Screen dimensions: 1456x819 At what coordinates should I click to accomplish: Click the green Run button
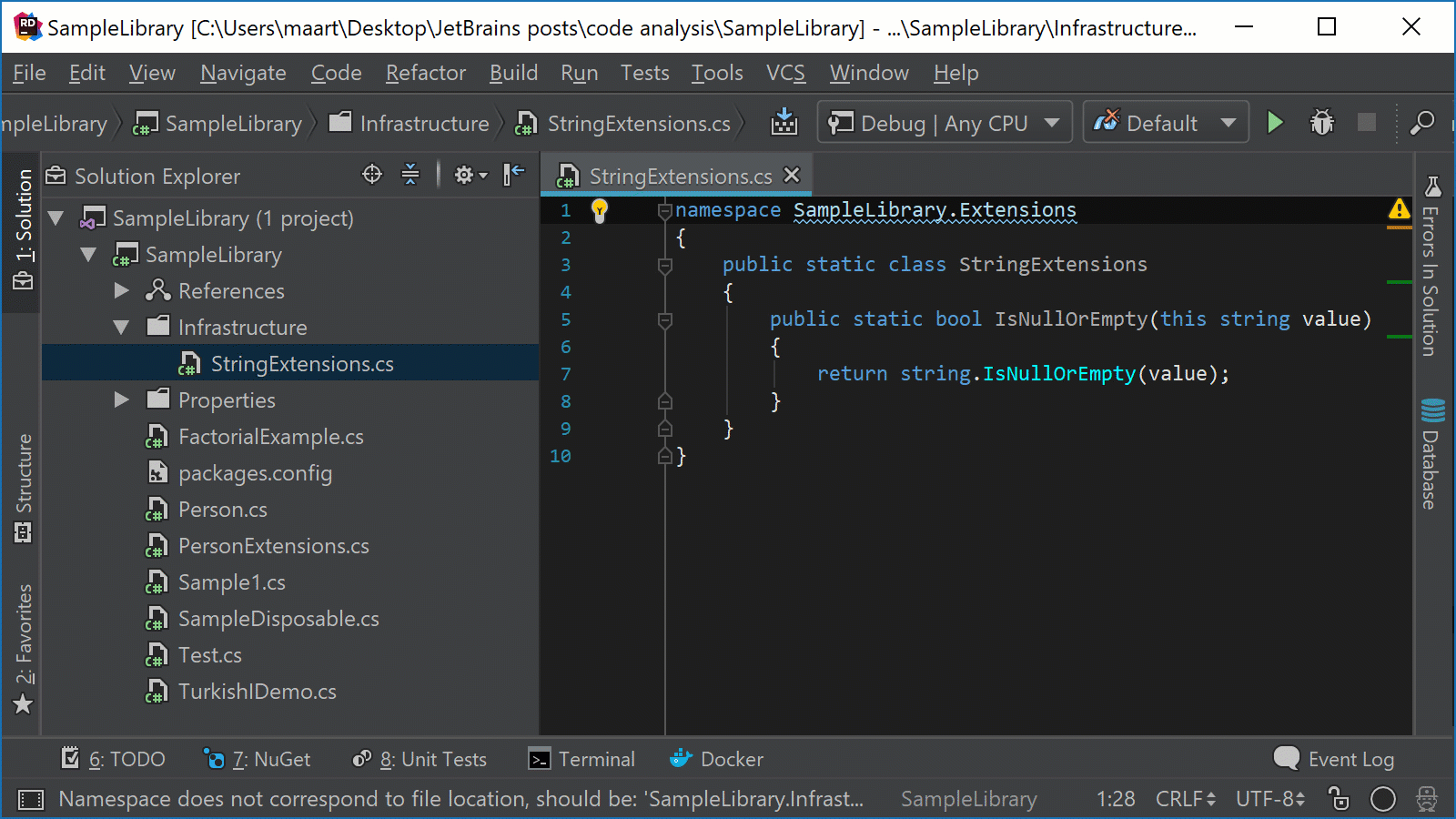1275,122
